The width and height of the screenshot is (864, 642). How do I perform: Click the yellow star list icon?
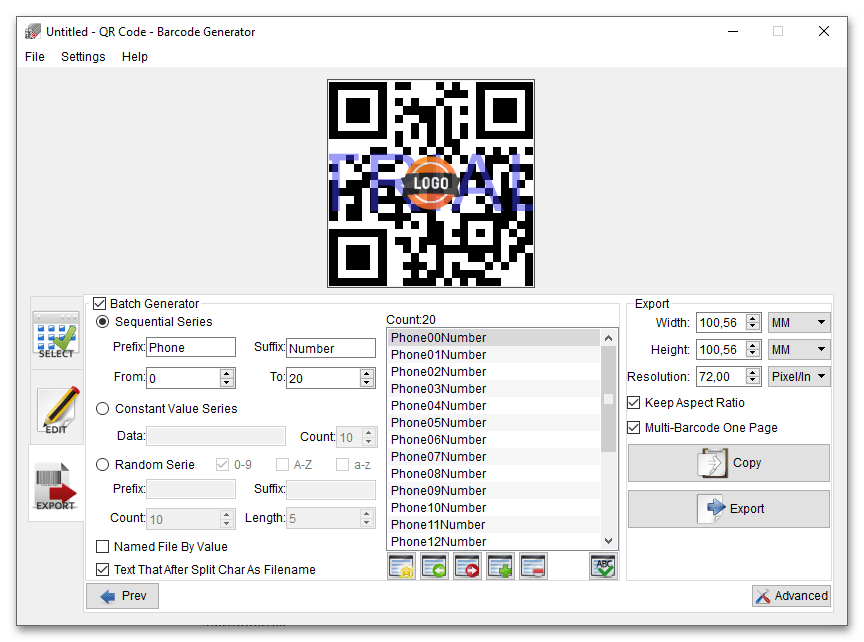pos(402,566)
